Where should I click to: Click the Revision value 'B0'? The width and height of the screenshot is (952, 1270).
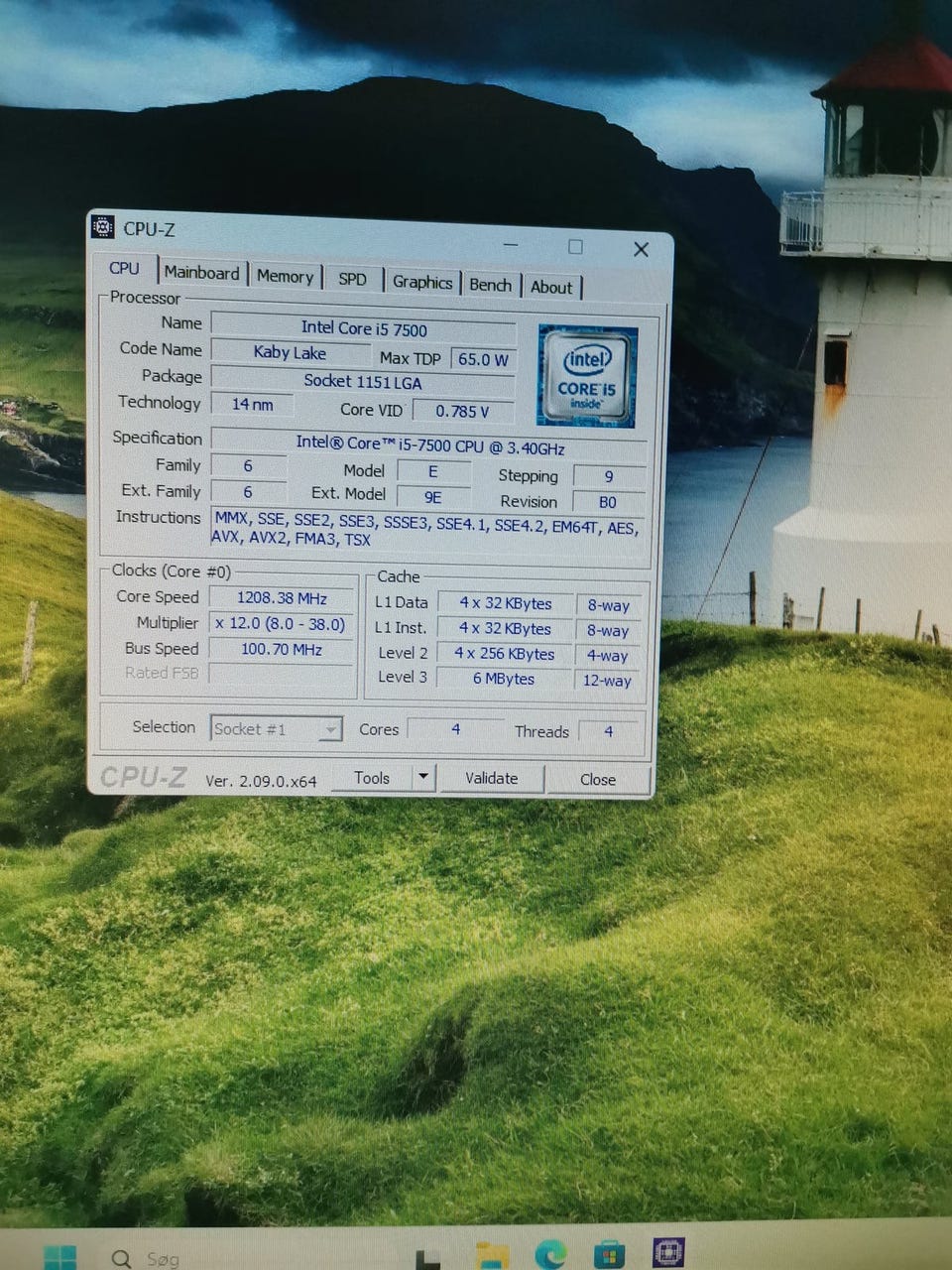pos(608,502)
